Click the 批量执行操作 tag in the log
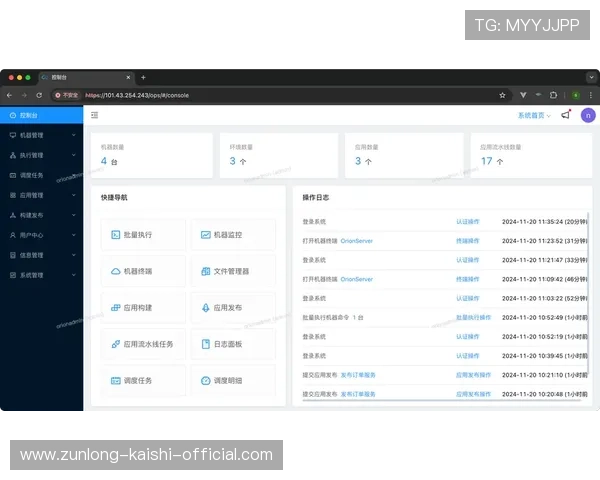The width and height of the screenshot is (600, 480). coord(473,317)
